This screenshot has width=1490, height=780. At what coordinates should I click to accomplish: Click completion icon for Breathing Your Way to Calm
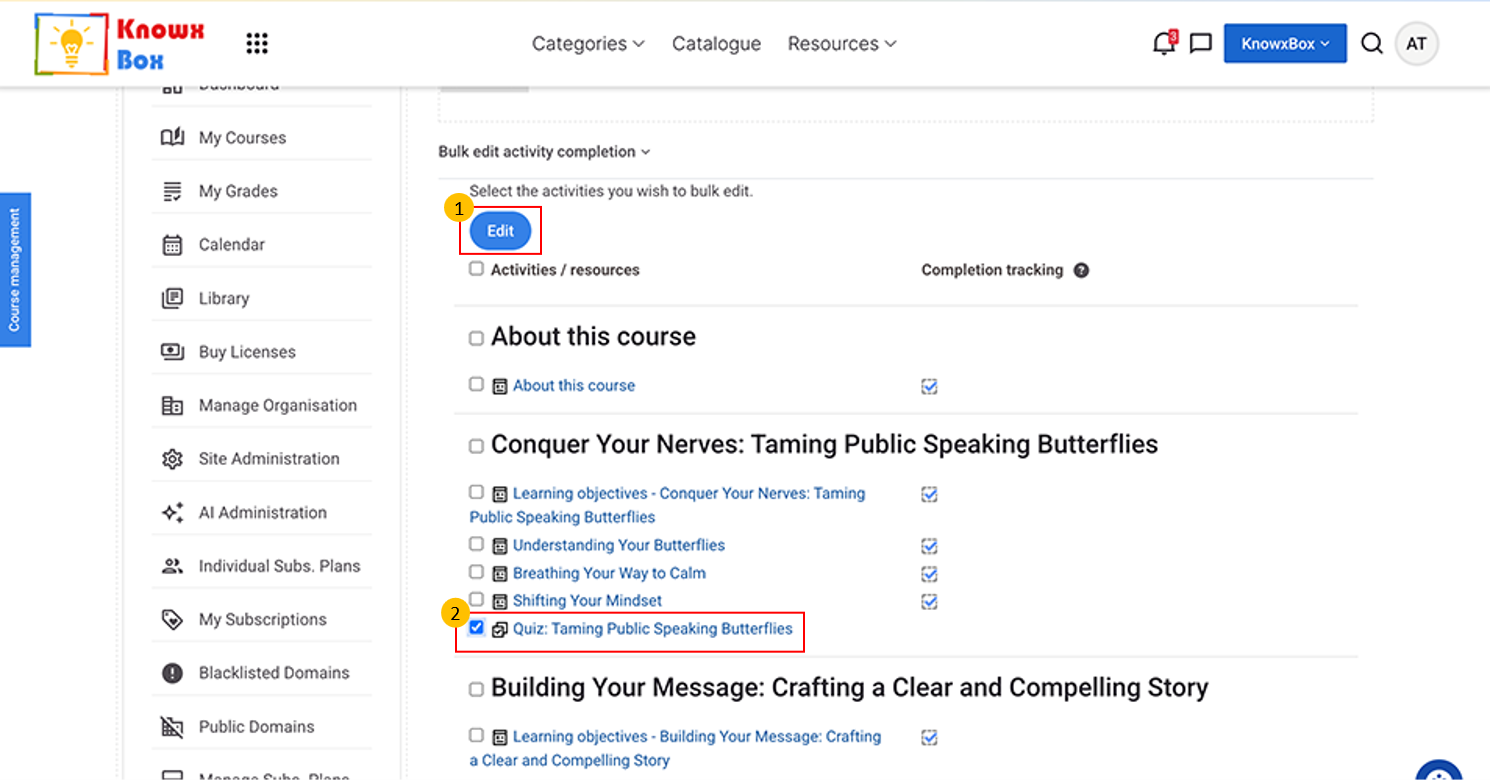929,574
